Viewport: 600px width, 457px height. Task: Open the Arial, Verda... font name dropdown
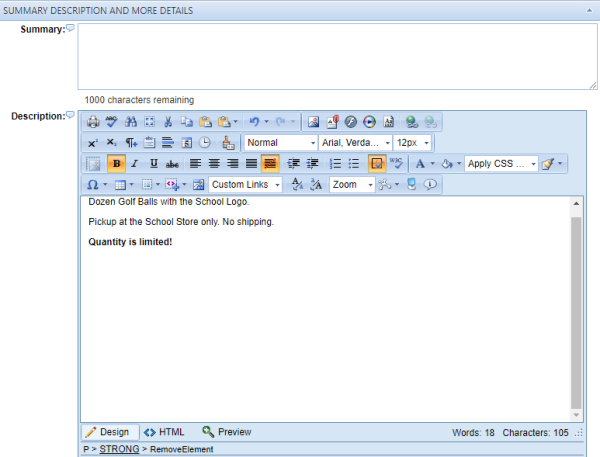[355, 143]
